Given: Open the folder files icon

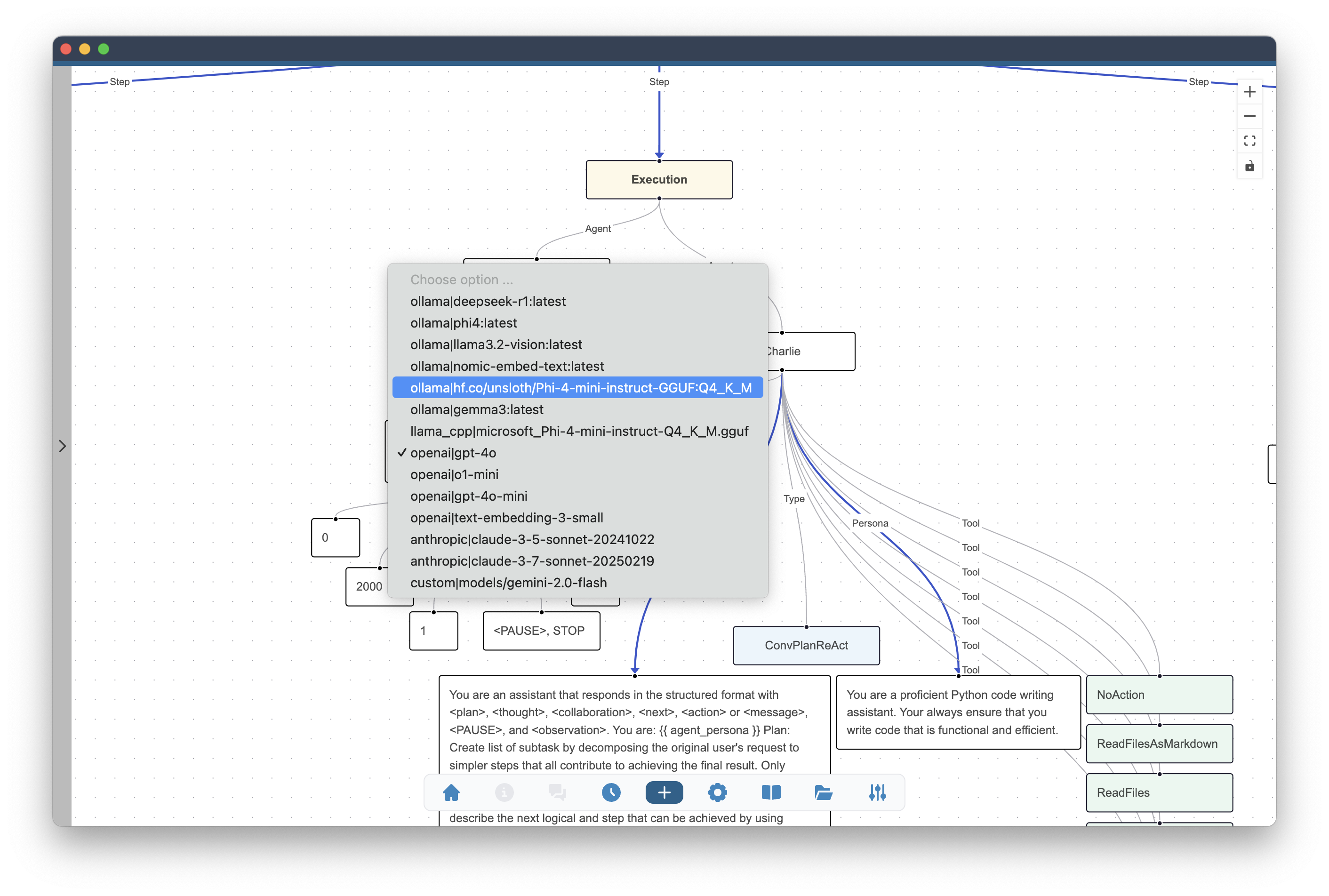Looking at the screenshot, I should point(824,792).
